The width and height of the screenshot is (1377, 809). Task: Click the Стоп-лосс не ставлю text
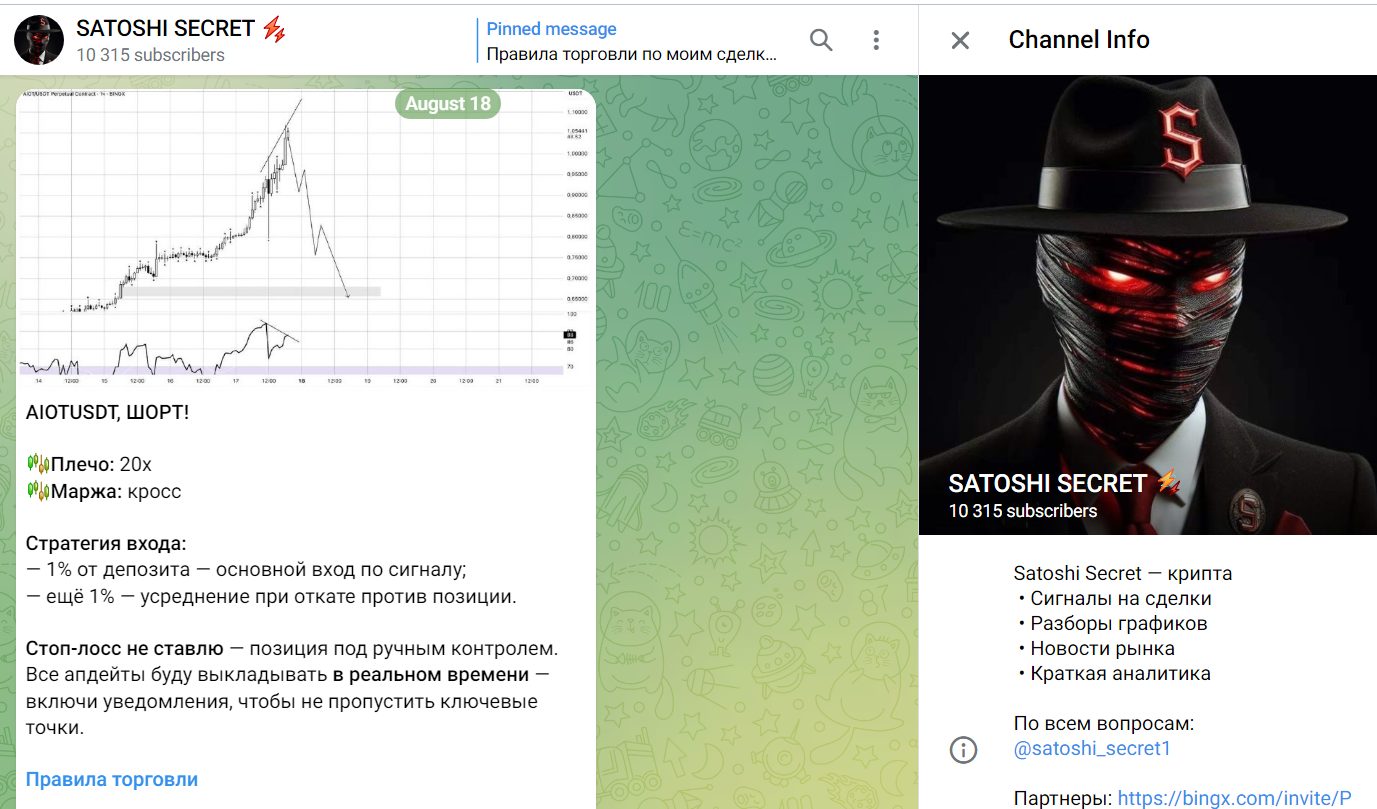(x=125, y=649)
